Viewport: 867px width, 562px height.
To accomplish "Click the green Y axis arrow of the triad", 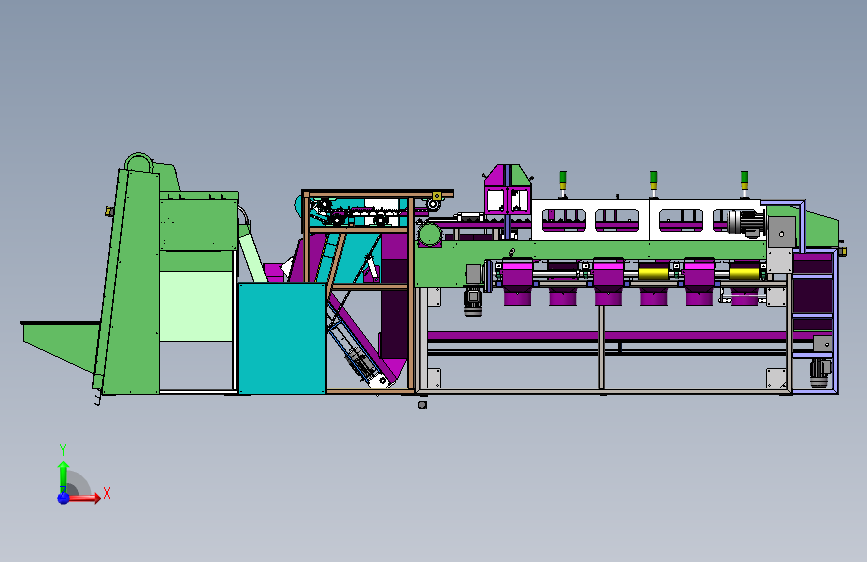I will coord(63,476).
